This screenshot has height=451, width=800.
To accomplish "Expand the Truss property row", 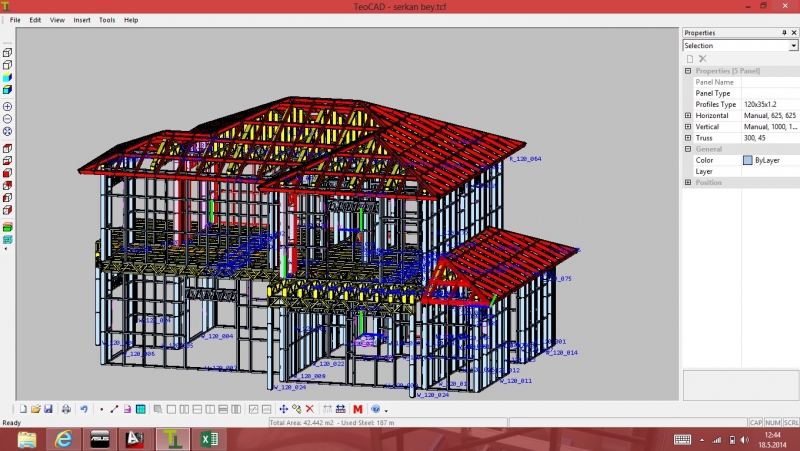I will coord(688,138).
